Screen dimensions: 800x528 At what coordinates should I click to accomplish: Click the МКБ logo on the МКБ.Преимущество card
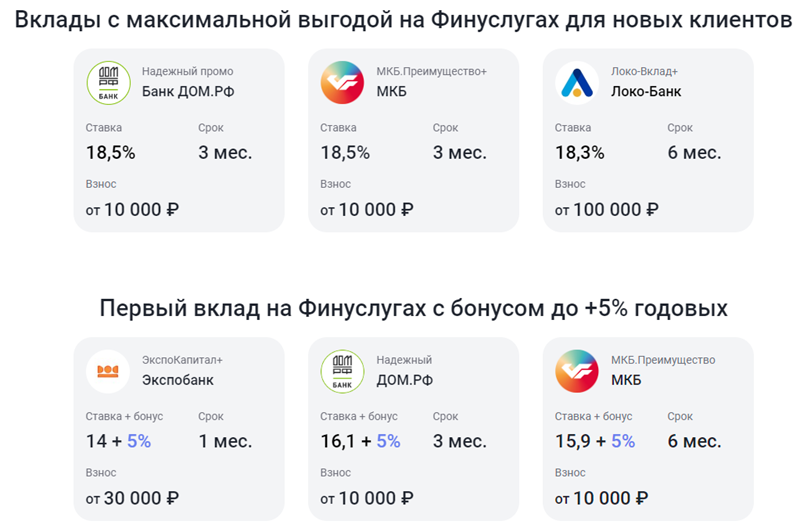coord(577,371)
